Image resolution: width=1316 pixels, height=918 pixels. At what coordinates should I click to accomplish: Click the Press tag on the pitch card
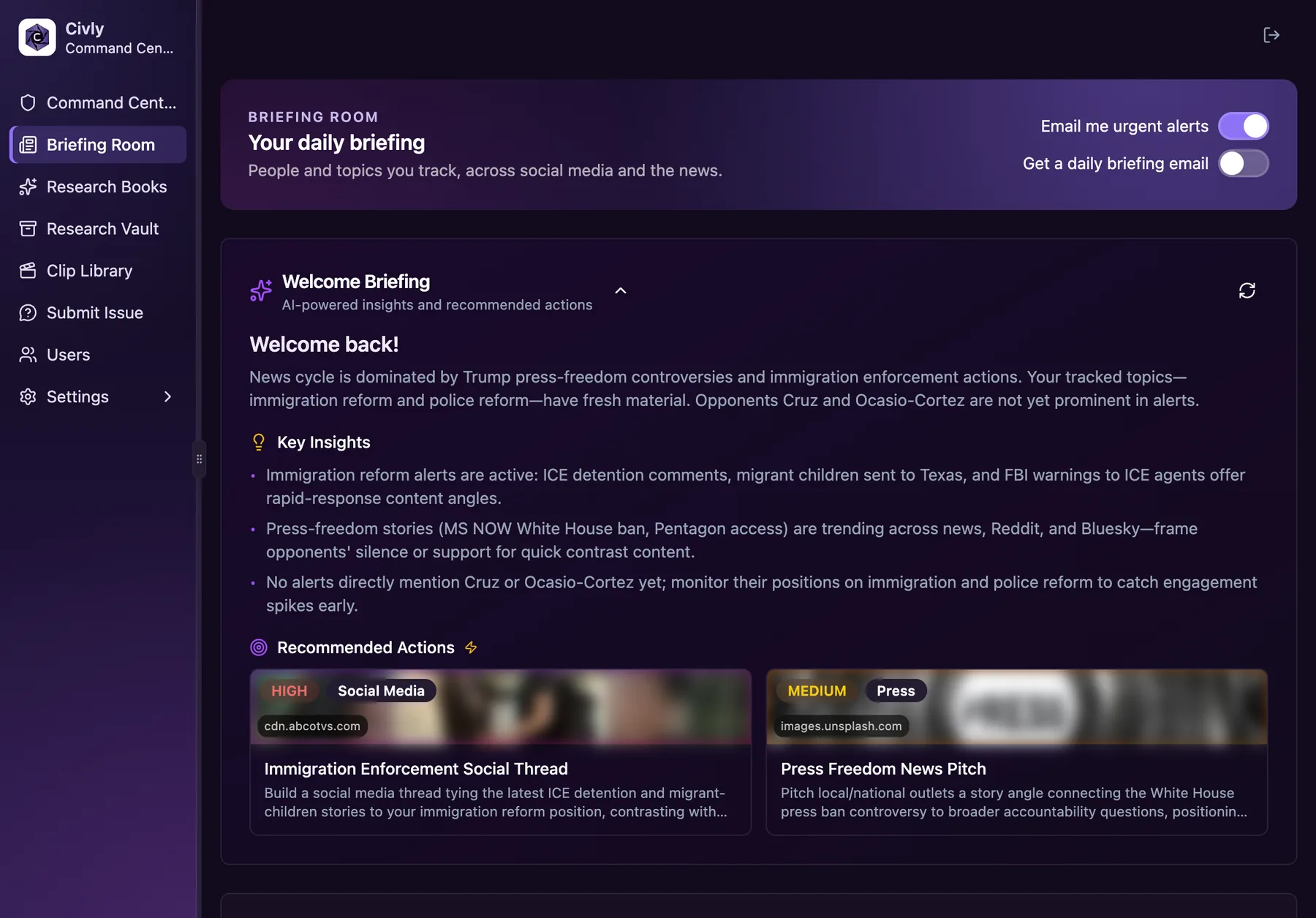(x=896, y=691)
